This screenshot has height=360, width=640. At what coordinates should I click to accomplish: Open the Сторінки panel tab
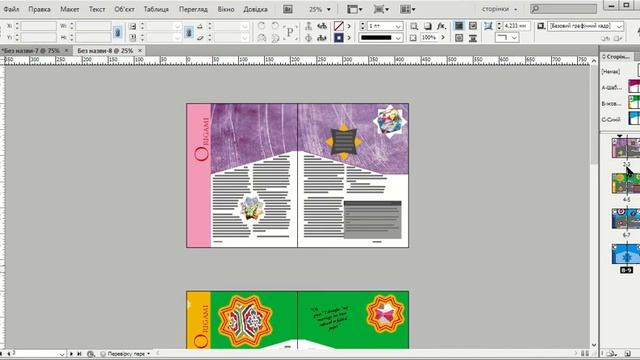click(x=616, y=57)
